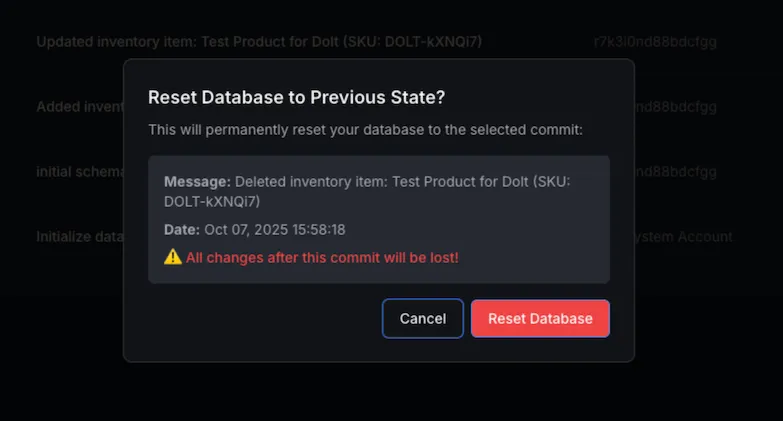Select the 'Added invent' commit row behind dialog
This screenshot has width=783, height=421.
(x=78, y=106)
